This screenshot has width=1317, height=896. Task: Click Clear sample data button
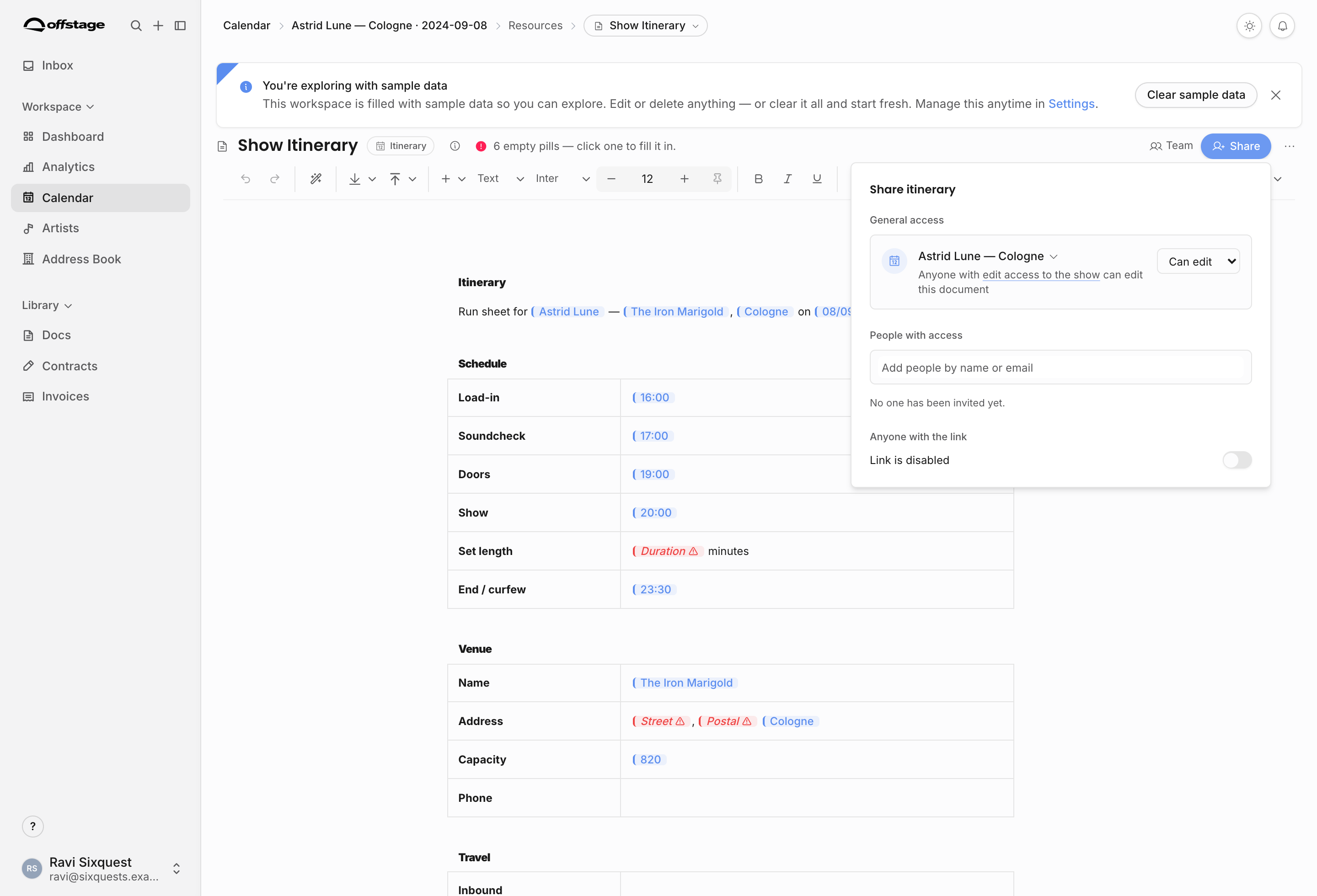[1196, 95]
